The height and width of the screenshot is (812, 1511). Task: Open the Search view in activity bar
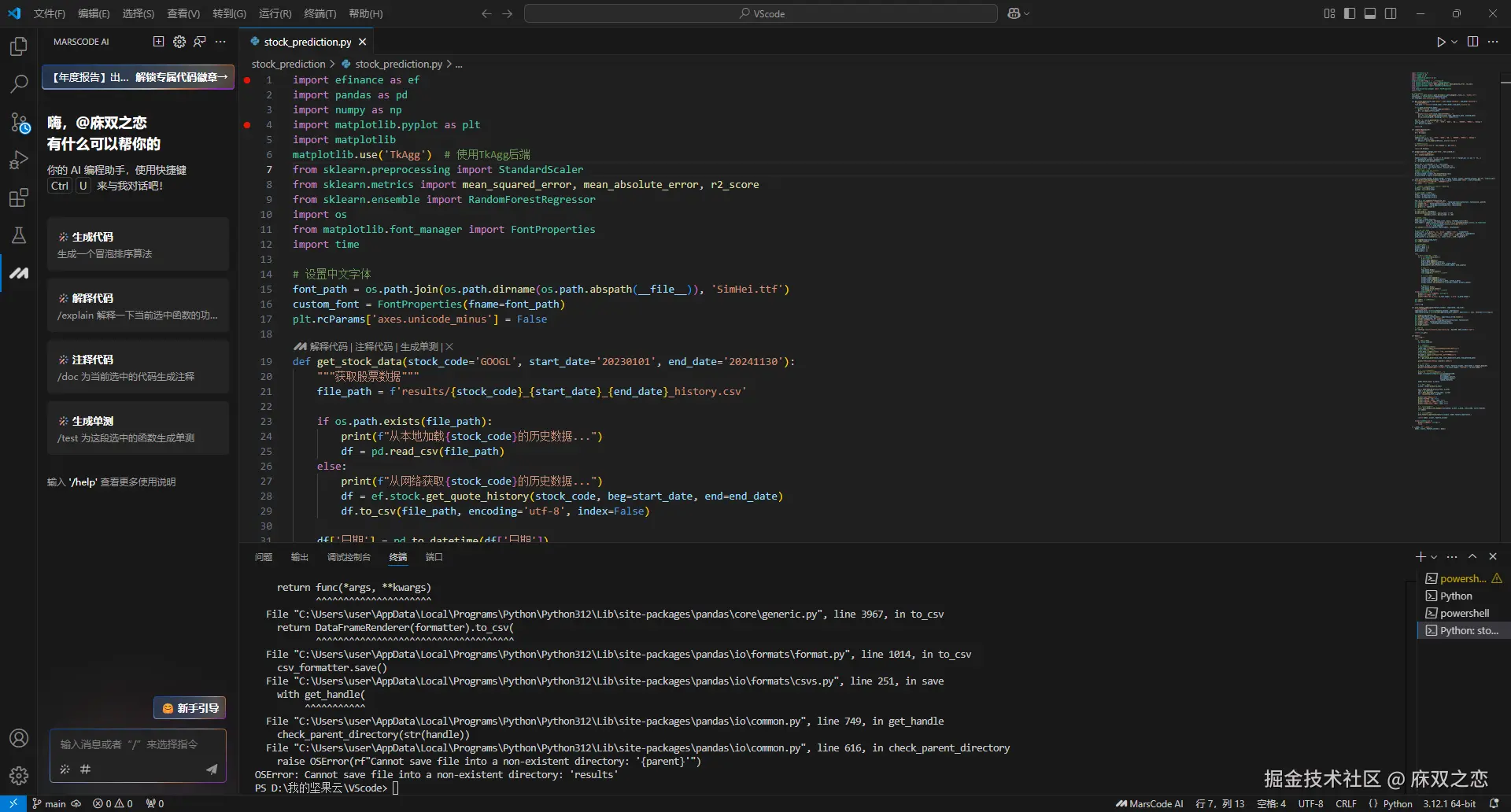(x=19, y=83)
